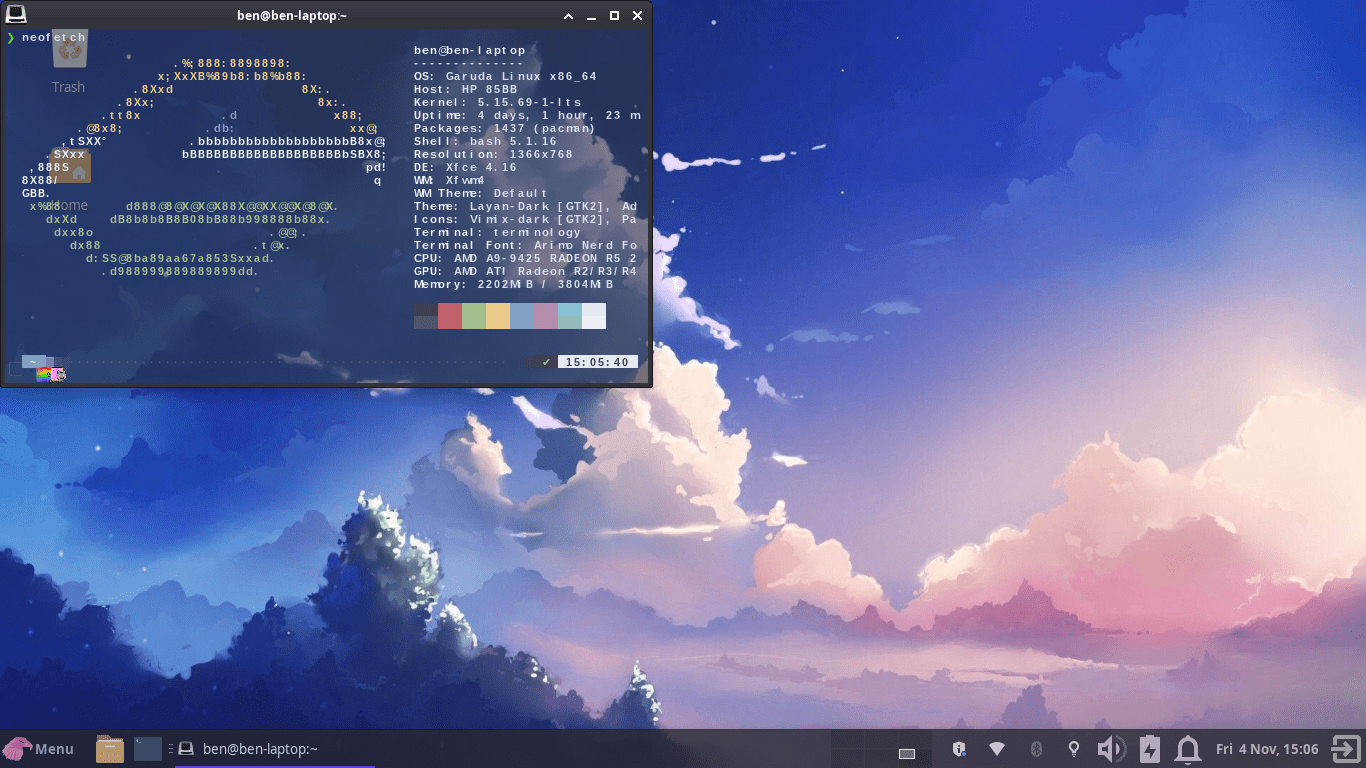Click the 'OS: Garuda Linux x86_64' line
The image size is (1366, 768).
pyautogui.click(x=505, y=76)
